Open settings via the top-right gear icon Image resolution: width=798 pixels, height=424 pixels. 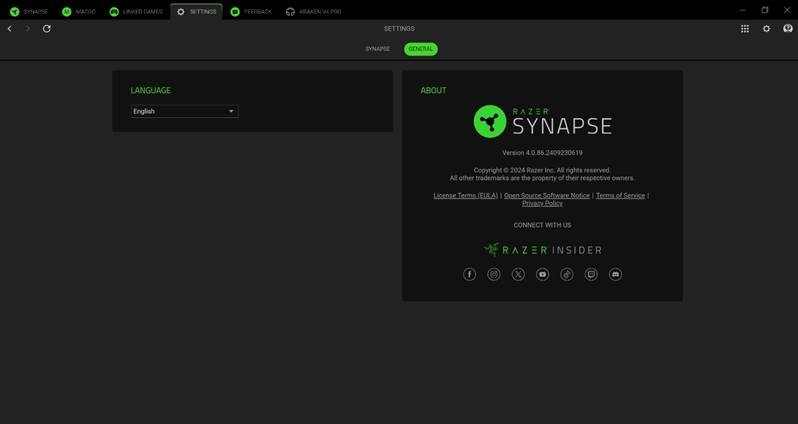[766, 29]
